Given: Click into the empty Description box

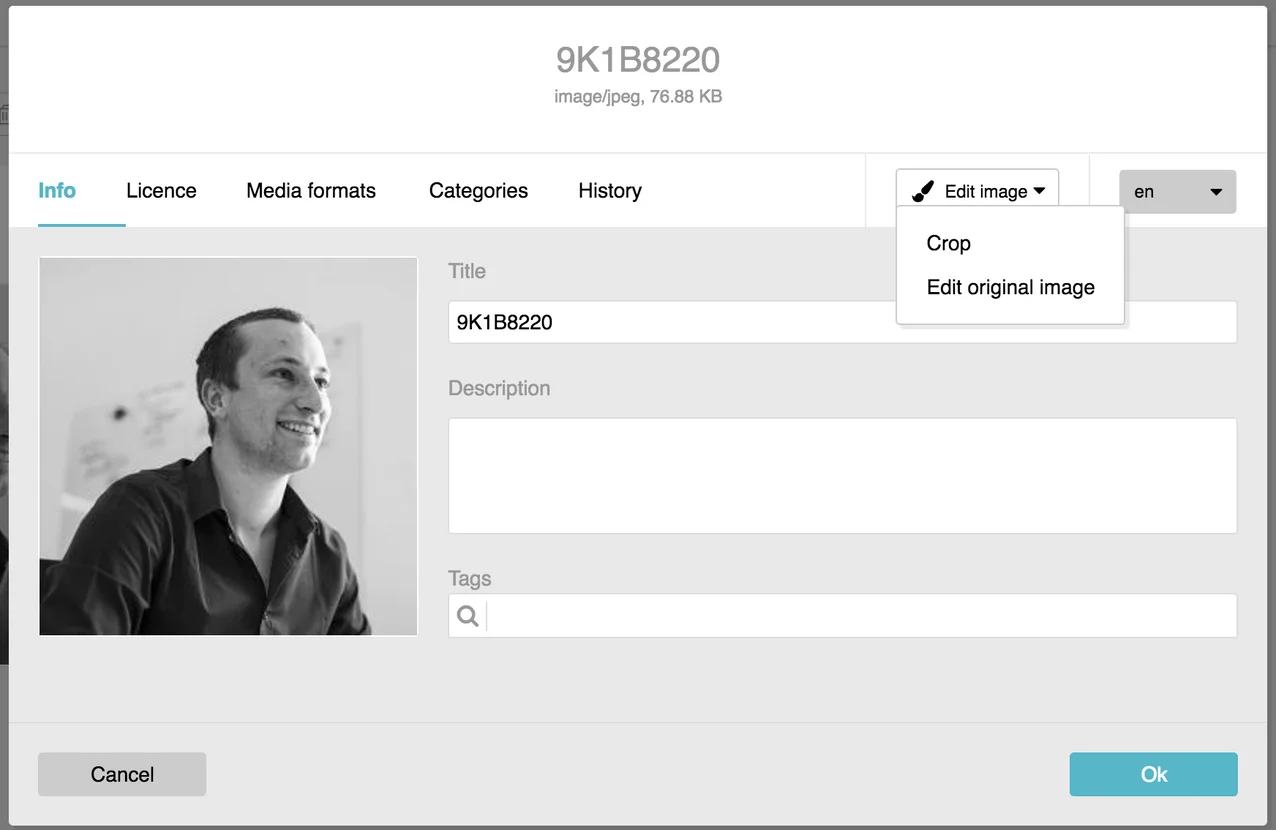Looking at the screenshot, I should pyautogui.click(x=842, y=476).
